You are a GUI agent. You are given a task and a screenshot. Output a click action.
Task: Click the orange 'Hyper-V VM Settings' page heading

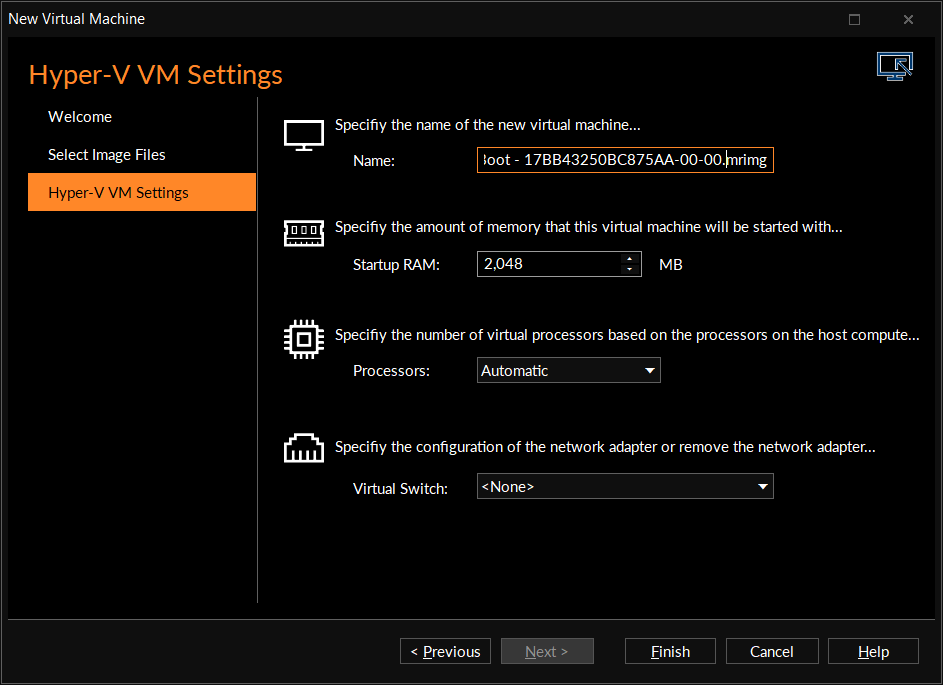[155, 75]
